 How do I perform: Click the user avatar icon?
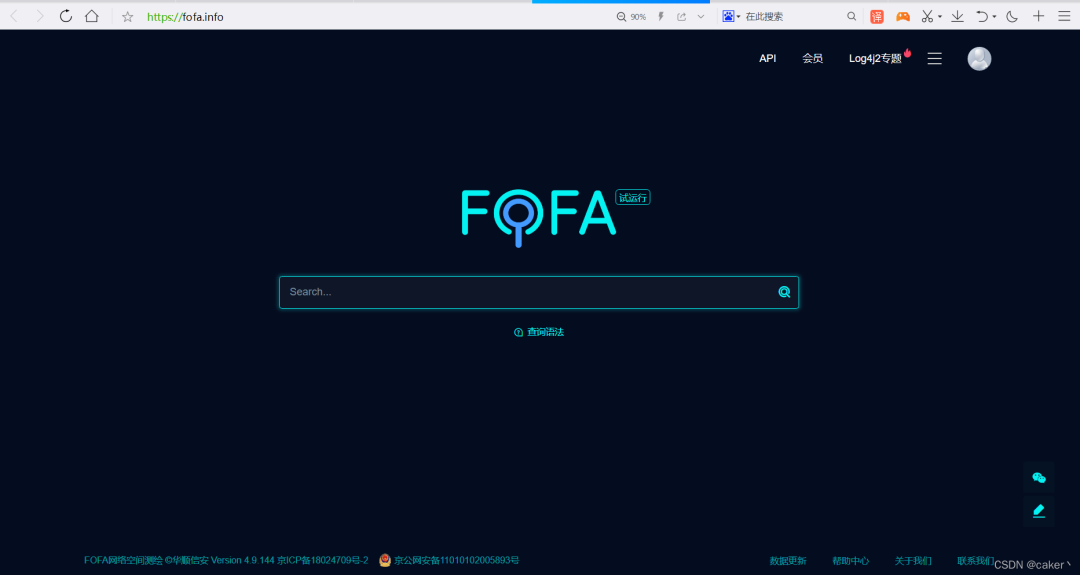[x=979, y=59]
